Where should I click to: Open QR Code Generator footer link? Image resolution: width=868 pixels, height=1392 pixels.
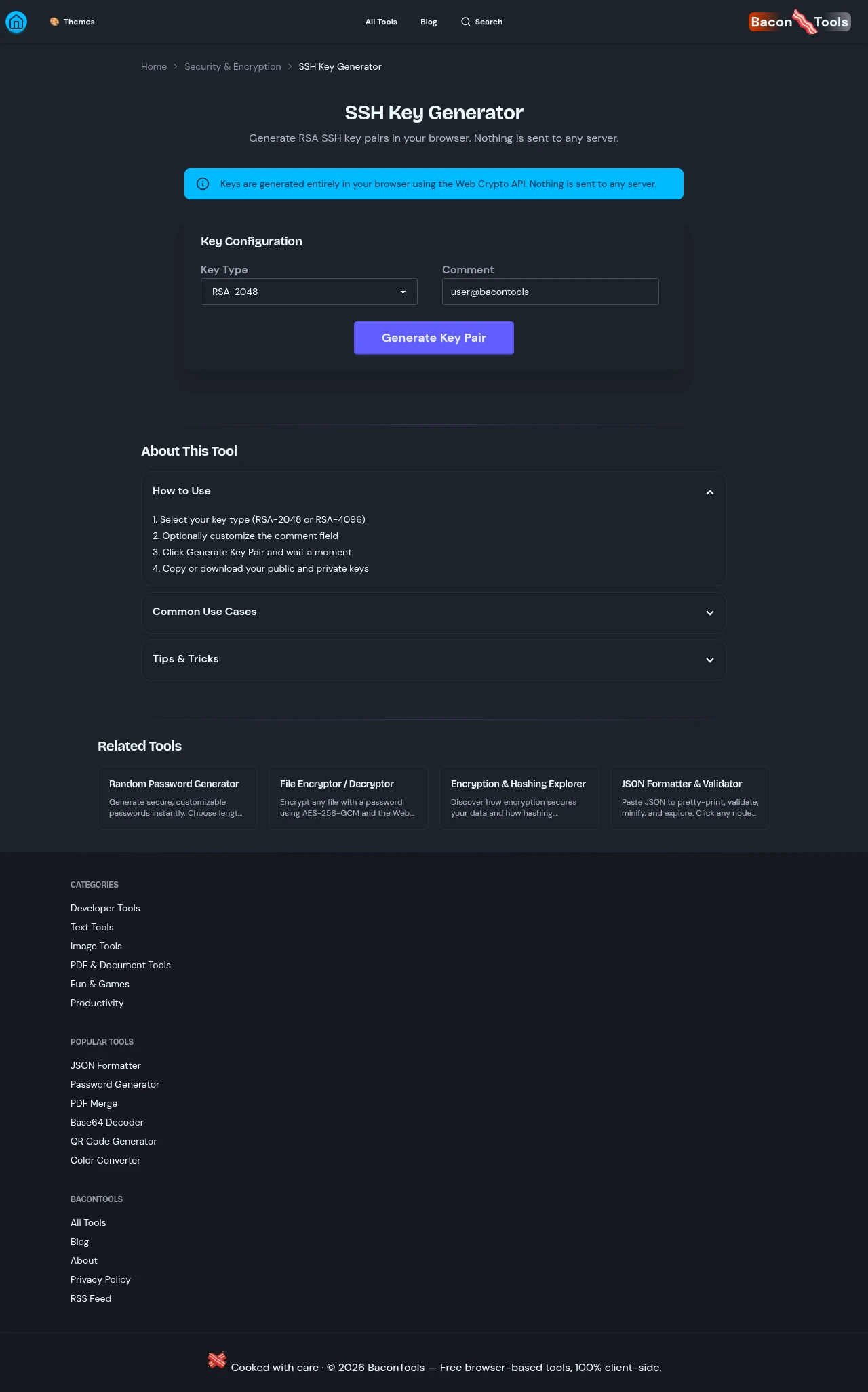point(114,1141)
